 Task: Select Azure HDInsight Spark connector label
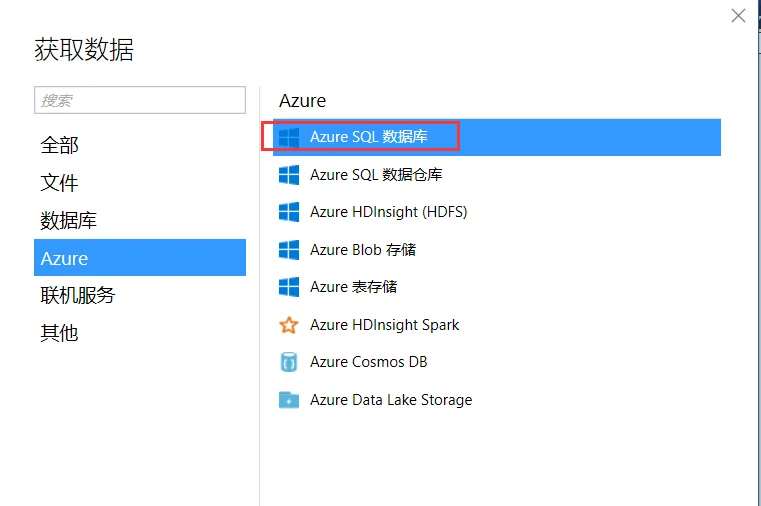pos(384,325)
